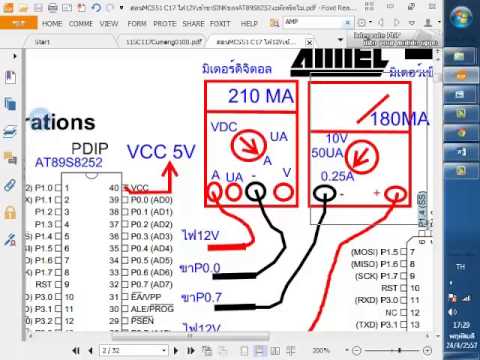Switch to the 11SC117Cumeng0308.pdf tab
Image resolution: width=480 pixels, height=360 pixels.
pyautogui.click(x=164, y=42)
